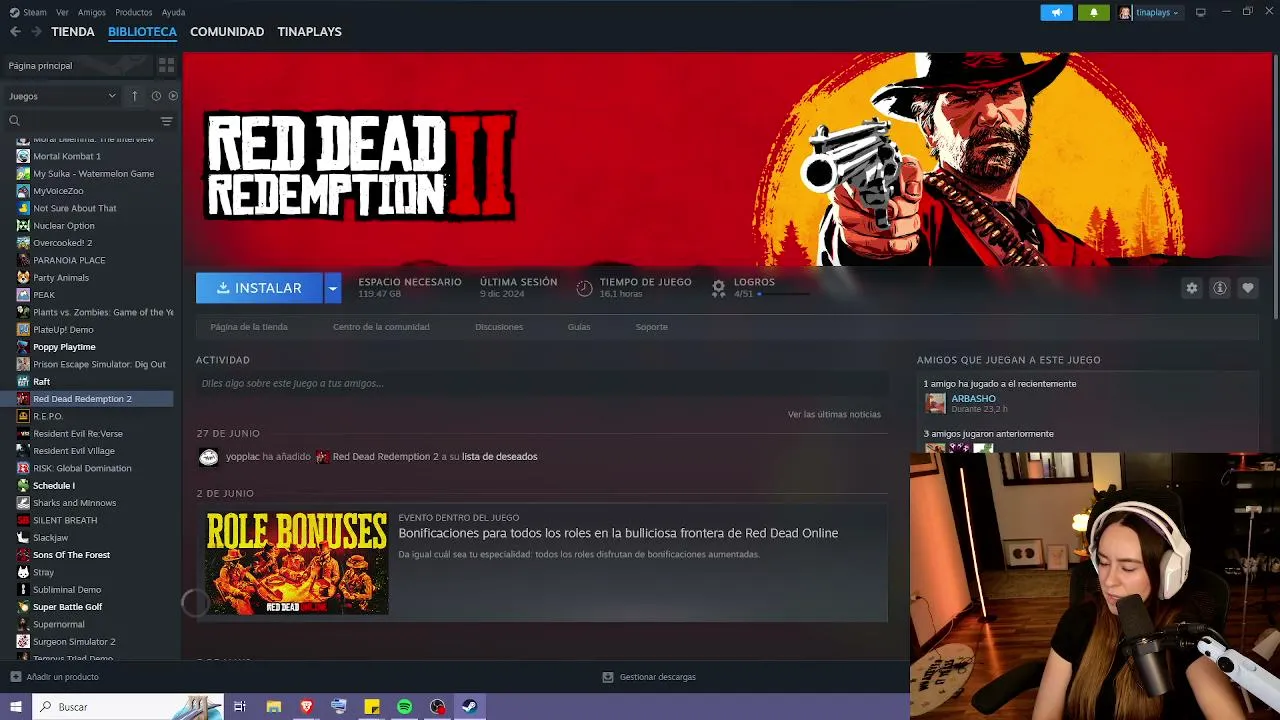This screenshot has height=720, width=1280.
Task: Click the Logros achievement progress bar
Action: pyautogui.click(x=783, y=294)
